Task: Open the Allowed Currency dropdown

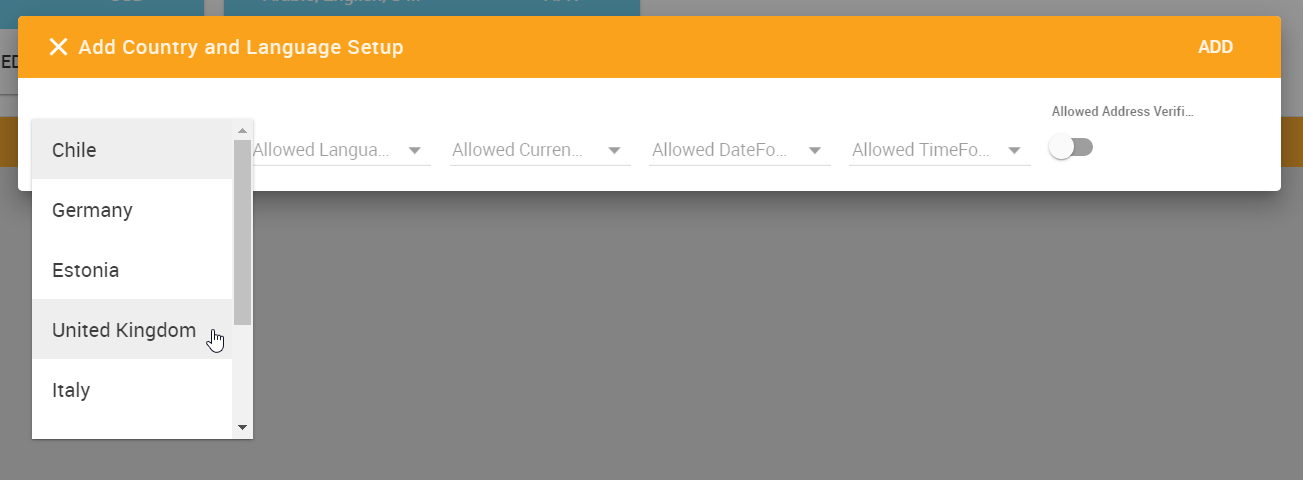Action: pyautogui.click(x=540, y=150)
